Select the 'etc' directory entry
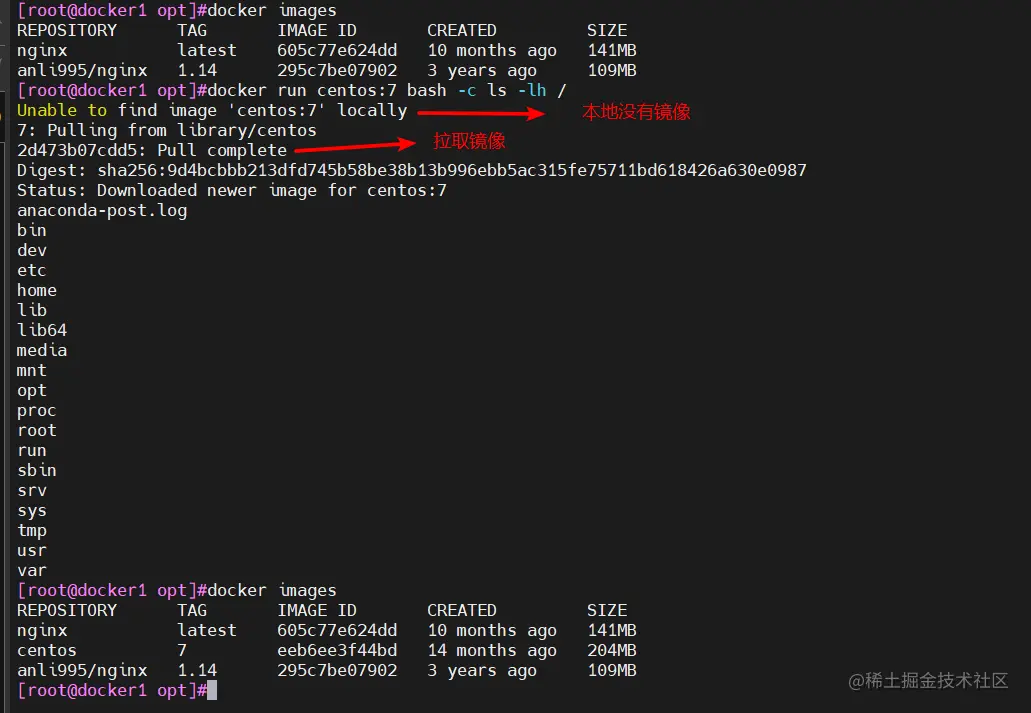The height and width of the screenshot is (713, 1031). pos(32,270)
